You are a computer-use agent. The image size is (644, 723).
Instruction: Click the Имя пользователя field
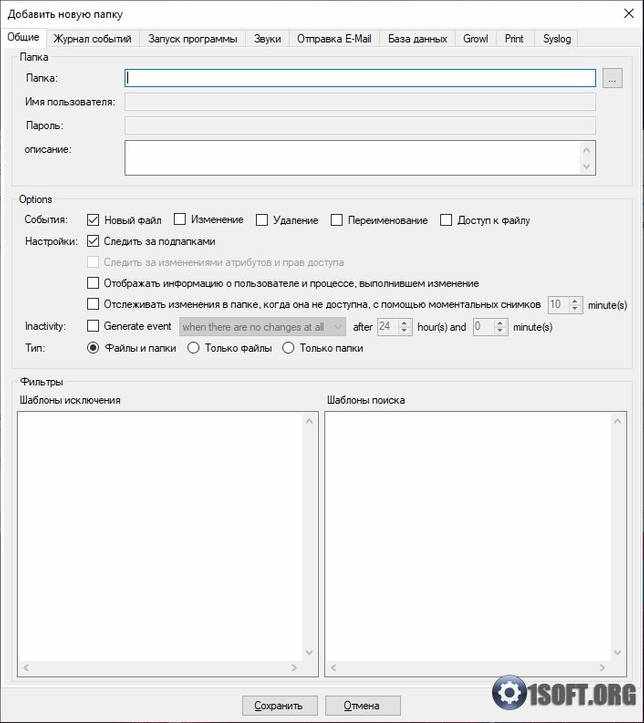(360, 102)
